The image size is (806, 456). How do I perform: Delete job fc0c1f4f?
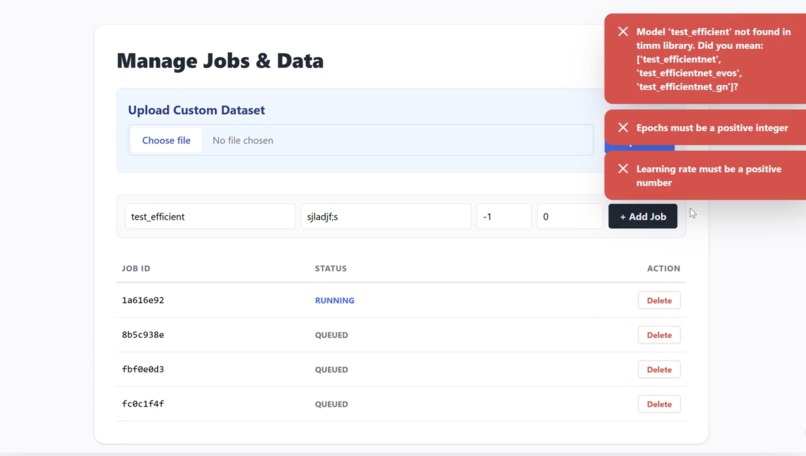pos(659,404)
